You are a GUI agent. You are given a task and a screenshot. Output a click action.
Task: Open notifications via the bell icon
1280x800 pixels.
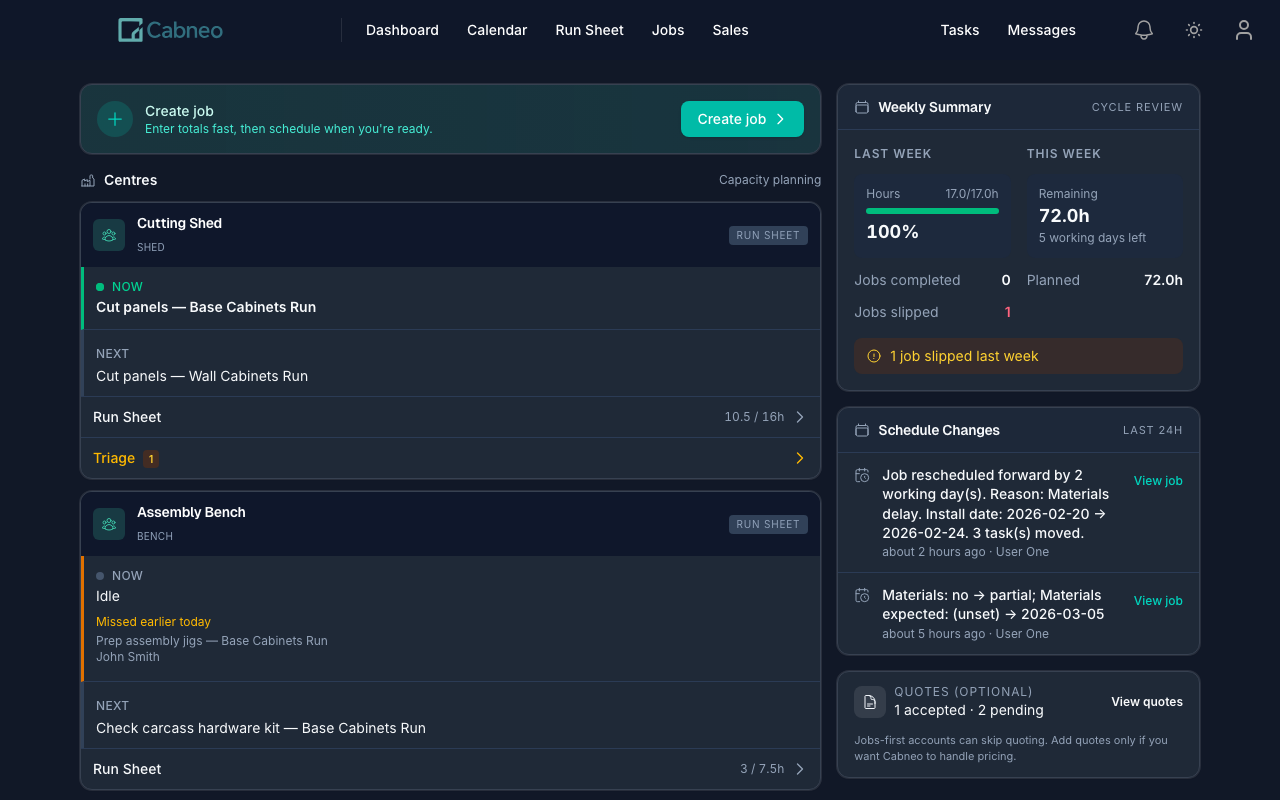(x=1143, y=30)
